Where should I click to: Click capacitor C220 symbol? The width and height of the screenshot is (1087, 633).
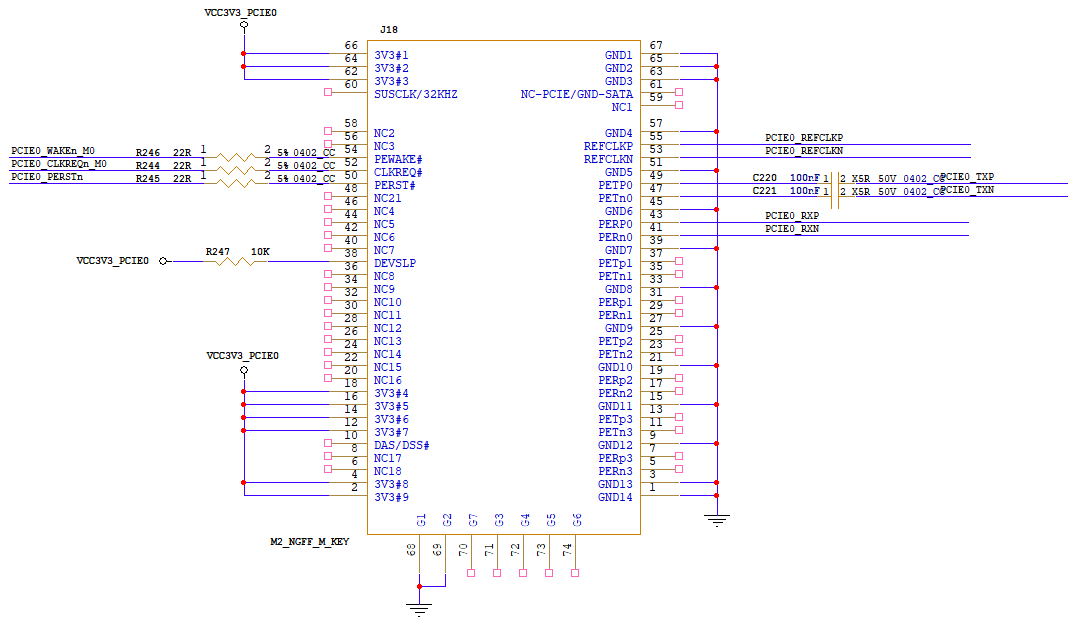tap(835, 184)
